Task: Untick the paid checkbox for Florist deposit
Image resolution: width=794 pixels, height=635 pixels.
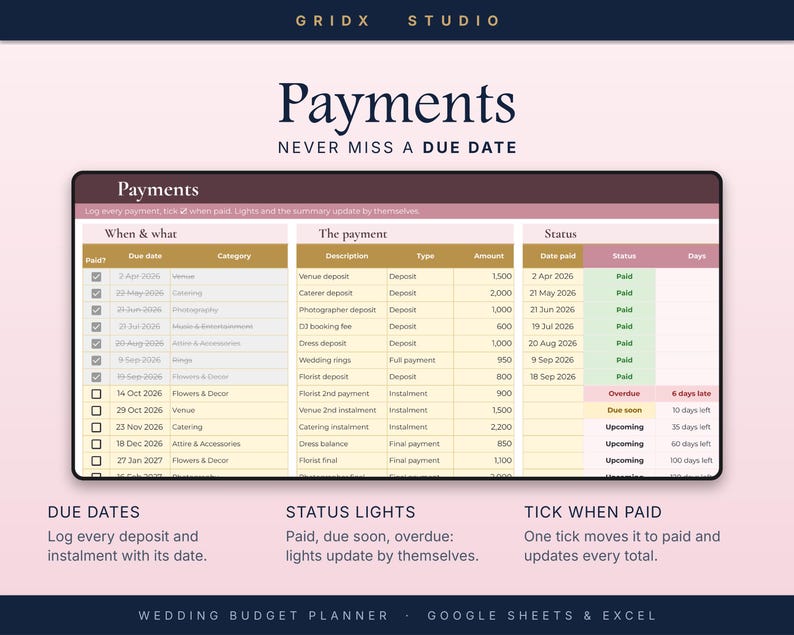Action: click(96, 377)
